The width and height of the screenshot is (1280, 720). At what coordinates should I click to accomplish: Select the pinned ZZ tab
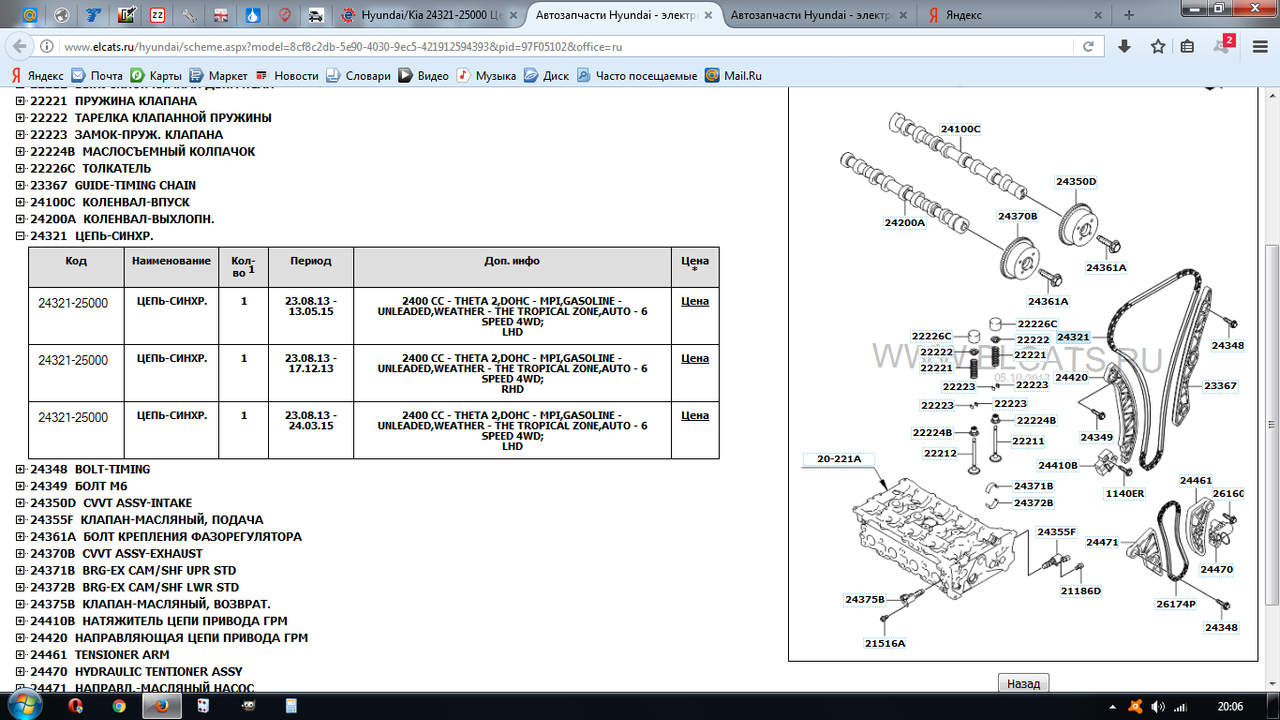pyautogui.click(x=157, y=15)
